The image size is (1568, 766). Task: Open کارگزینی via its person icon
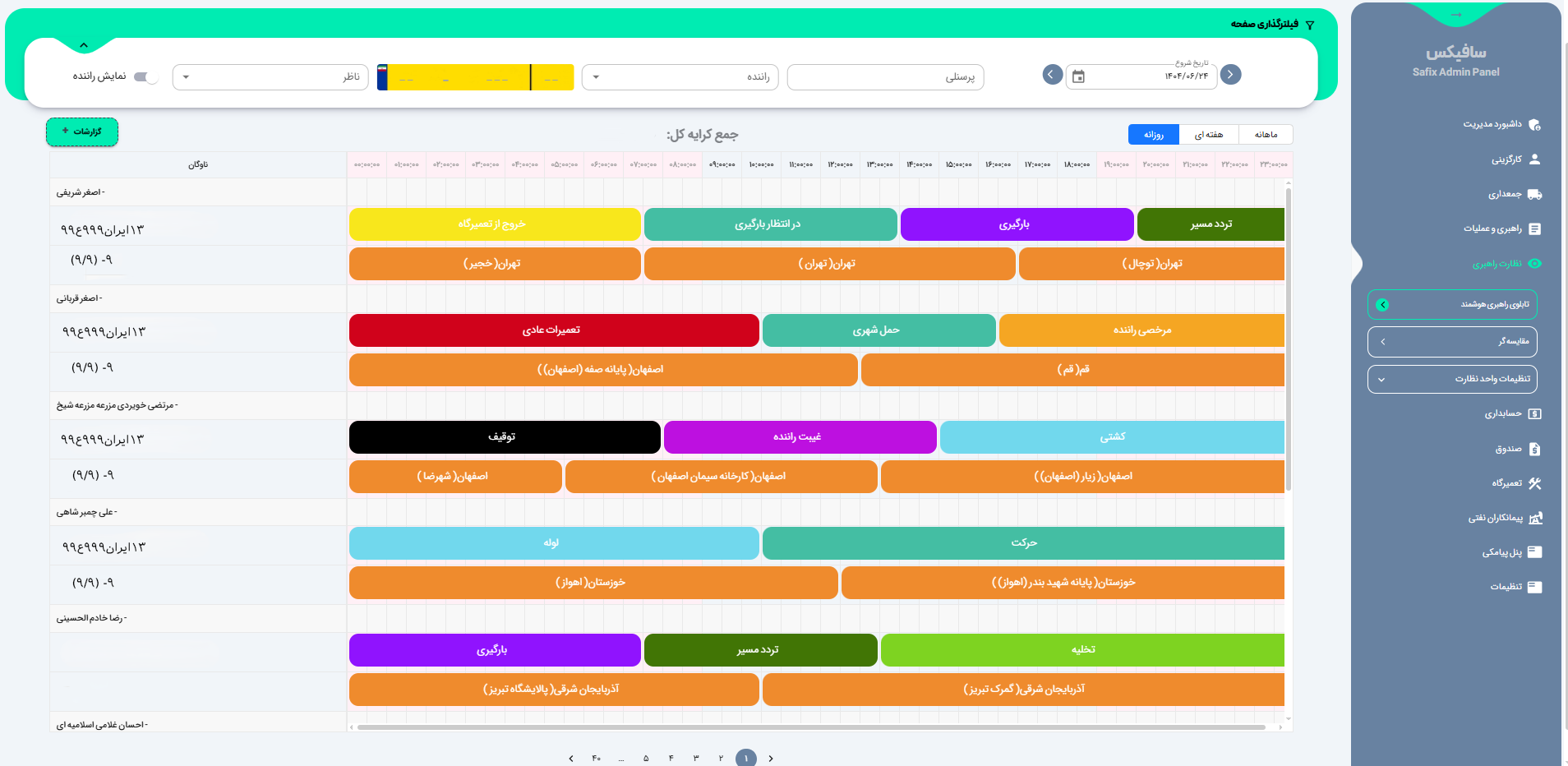[x=1534, y=159]
